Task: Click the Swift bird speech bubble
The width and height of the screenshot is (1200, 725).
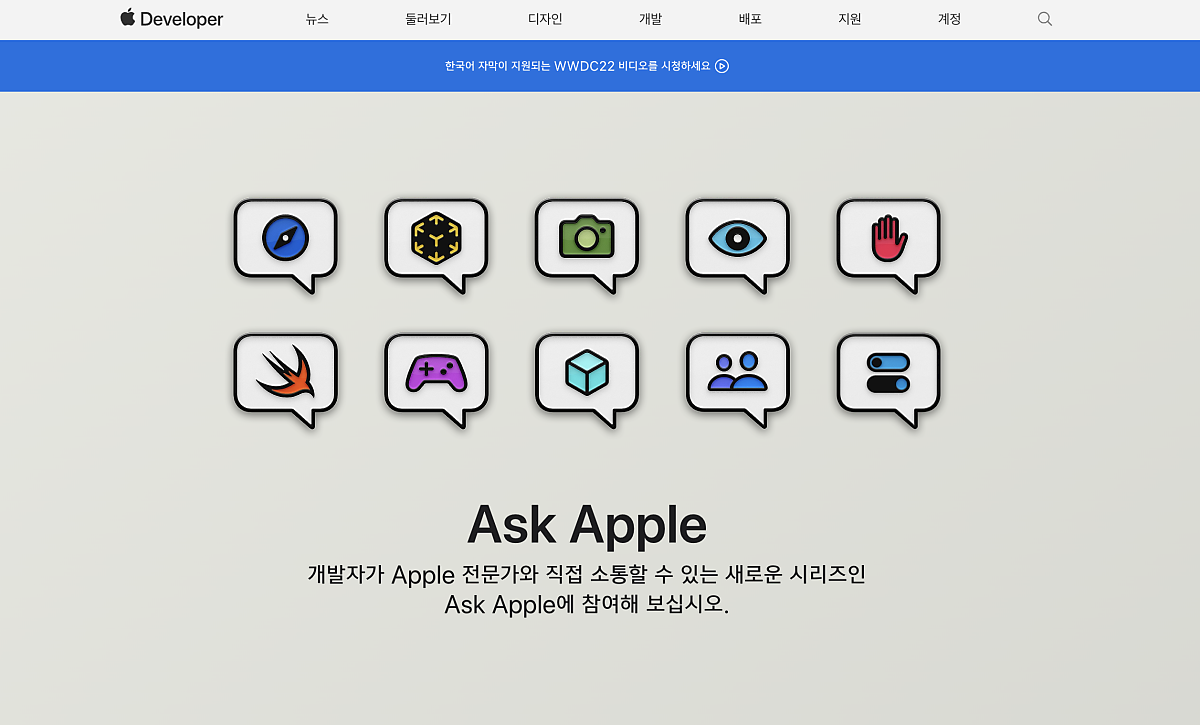Action: point(285,380)
